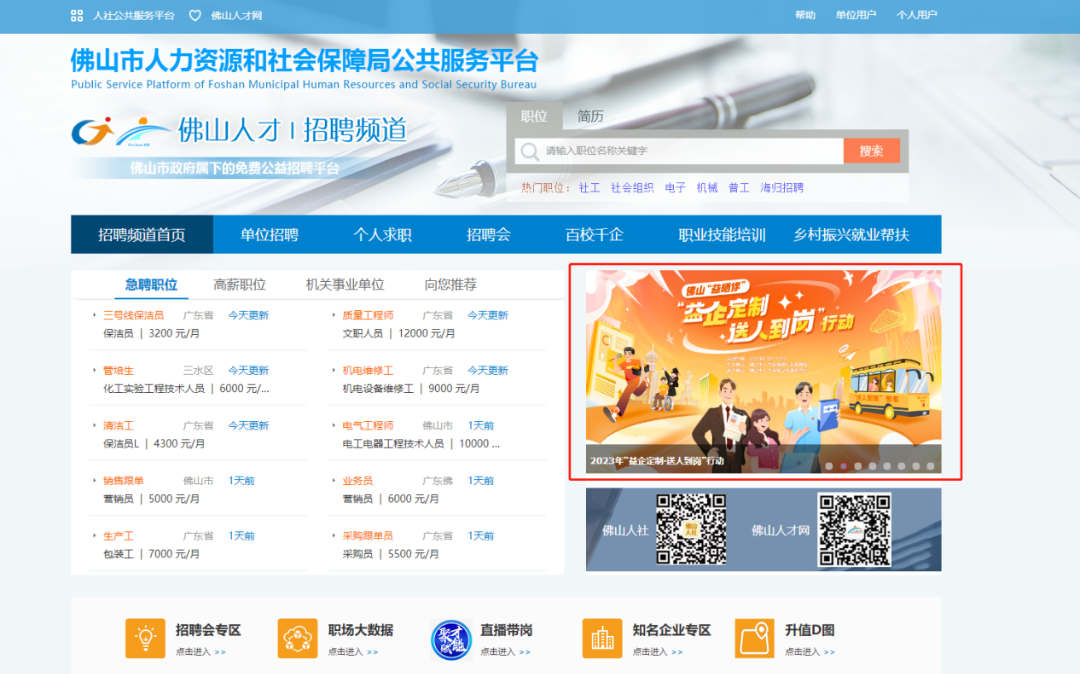Open the 质量工程师 job listing

[368, 315]
